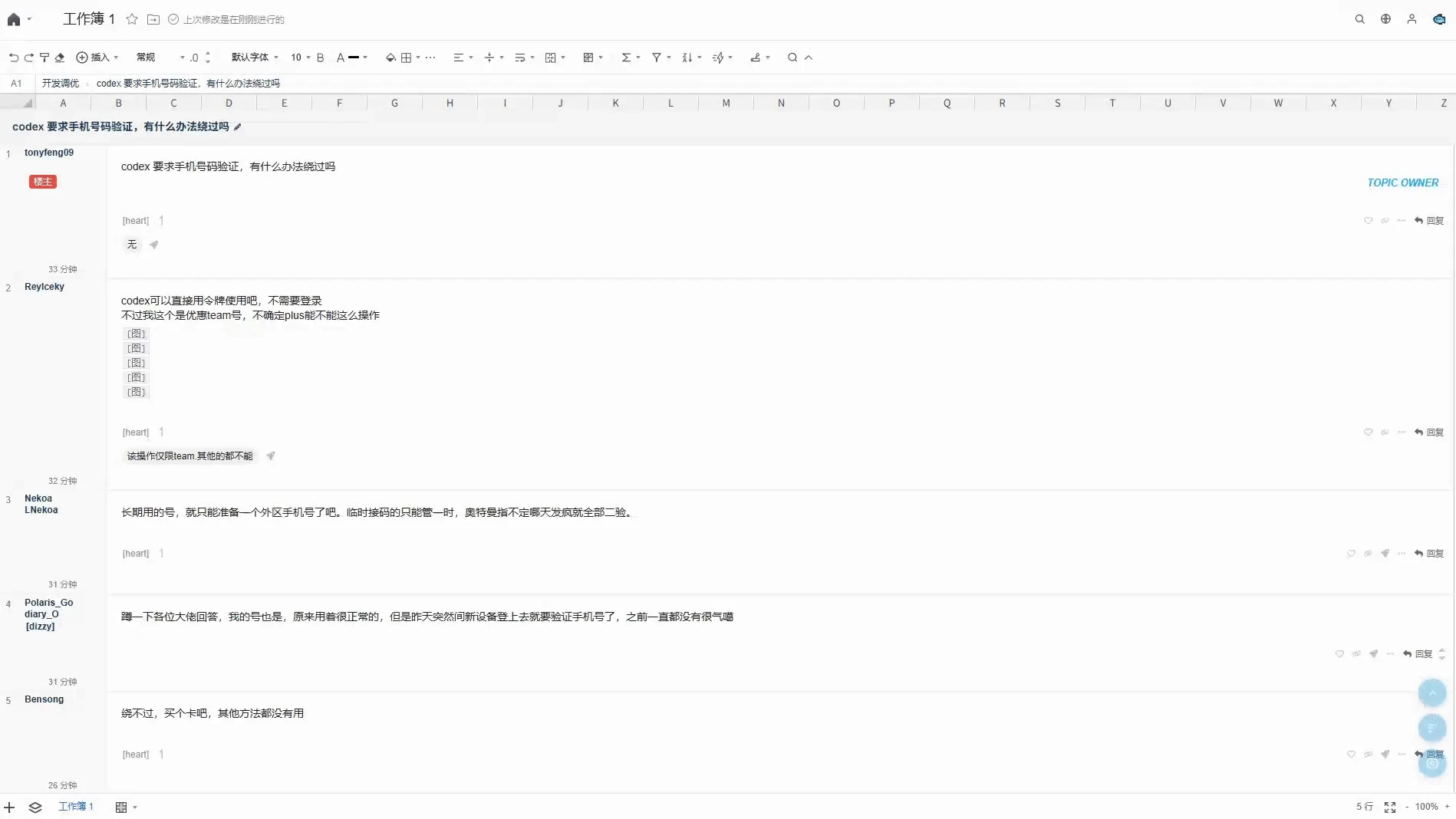Click the 无 reaction tag under the first post
Screen dimensions: 1456x819
tap(132, 245)
